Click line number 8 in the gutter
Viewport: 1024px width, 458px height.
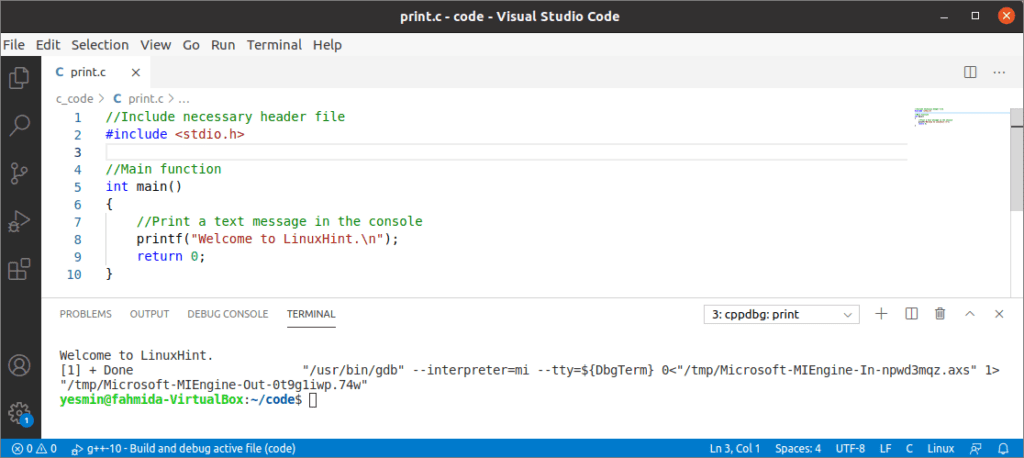pos(78,239)
